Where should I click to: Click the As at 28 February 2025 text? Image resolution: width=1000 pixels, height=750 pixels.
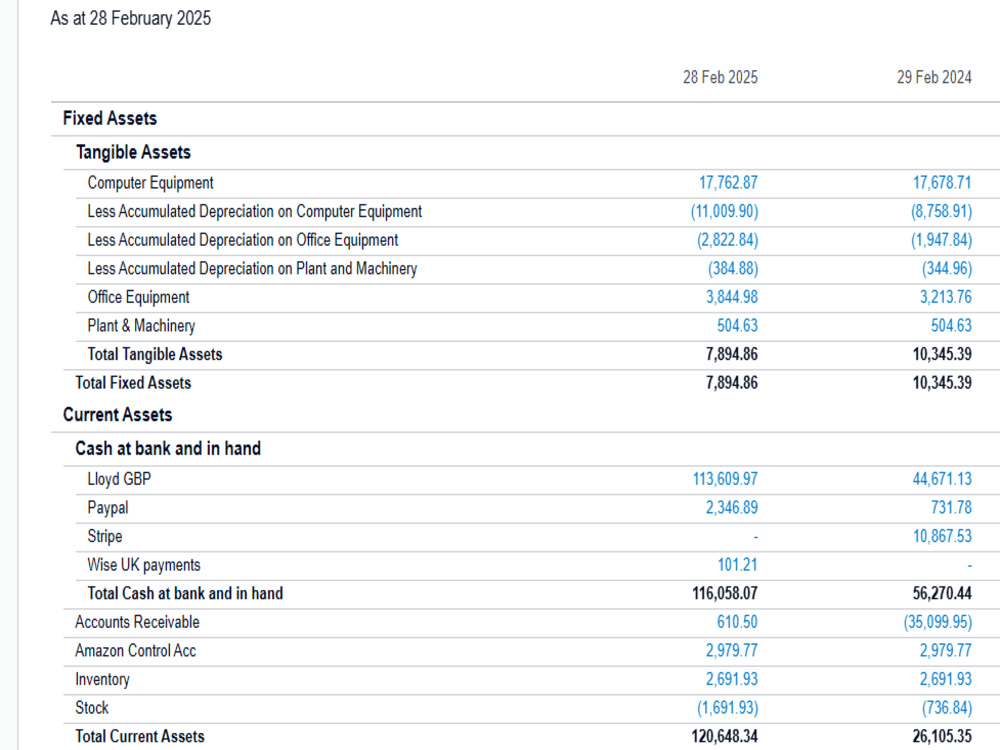[131, 18]
